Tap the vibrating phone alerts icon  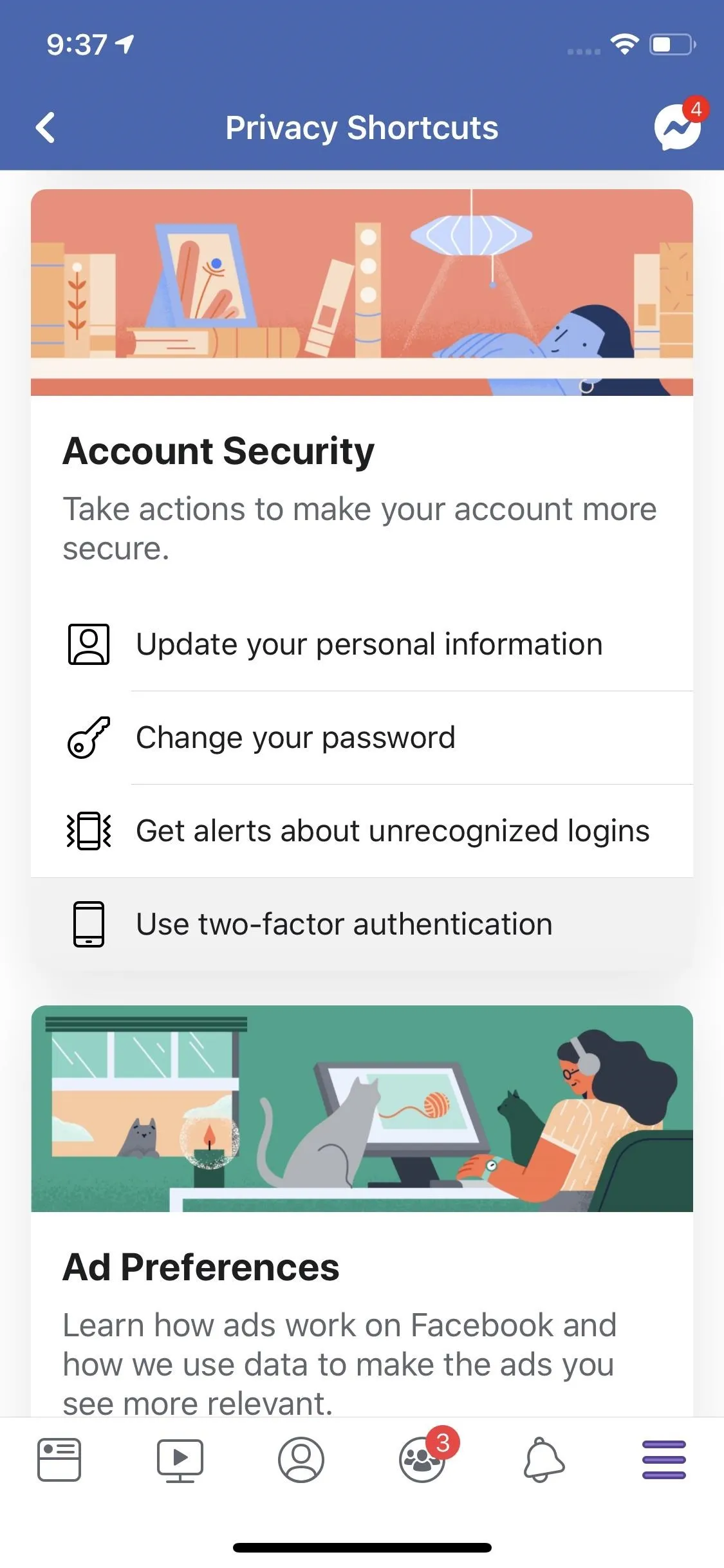pos(89,831)
